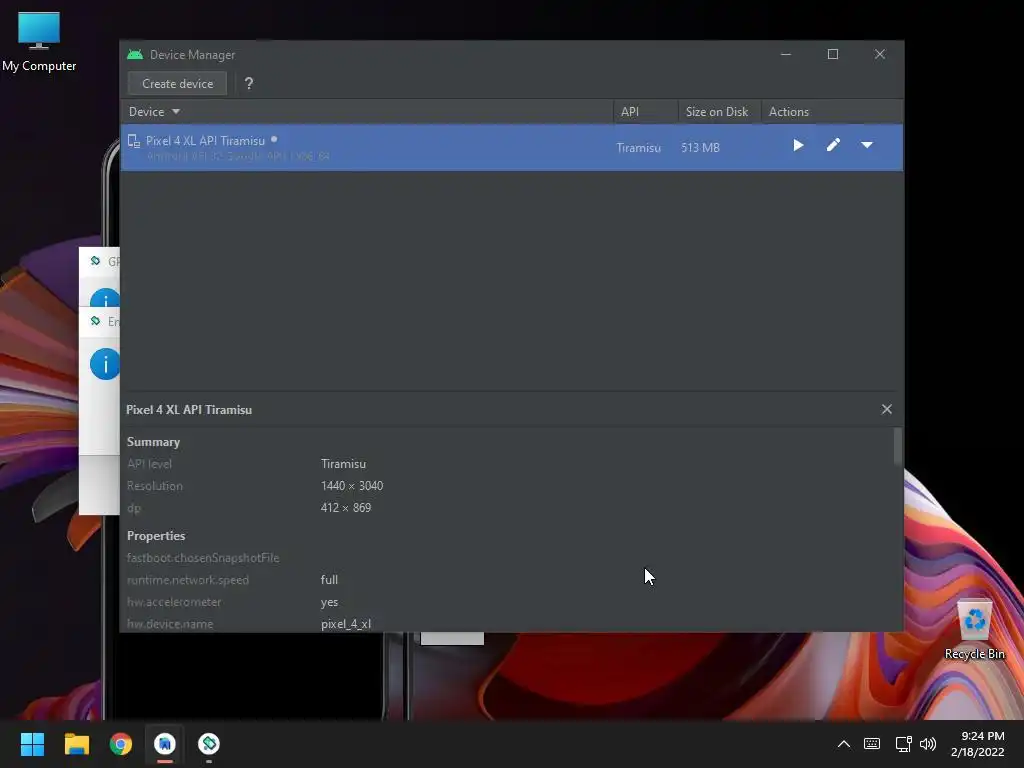
Task: Switch to Android Studio taskbar icon
Action: (165, 744)
